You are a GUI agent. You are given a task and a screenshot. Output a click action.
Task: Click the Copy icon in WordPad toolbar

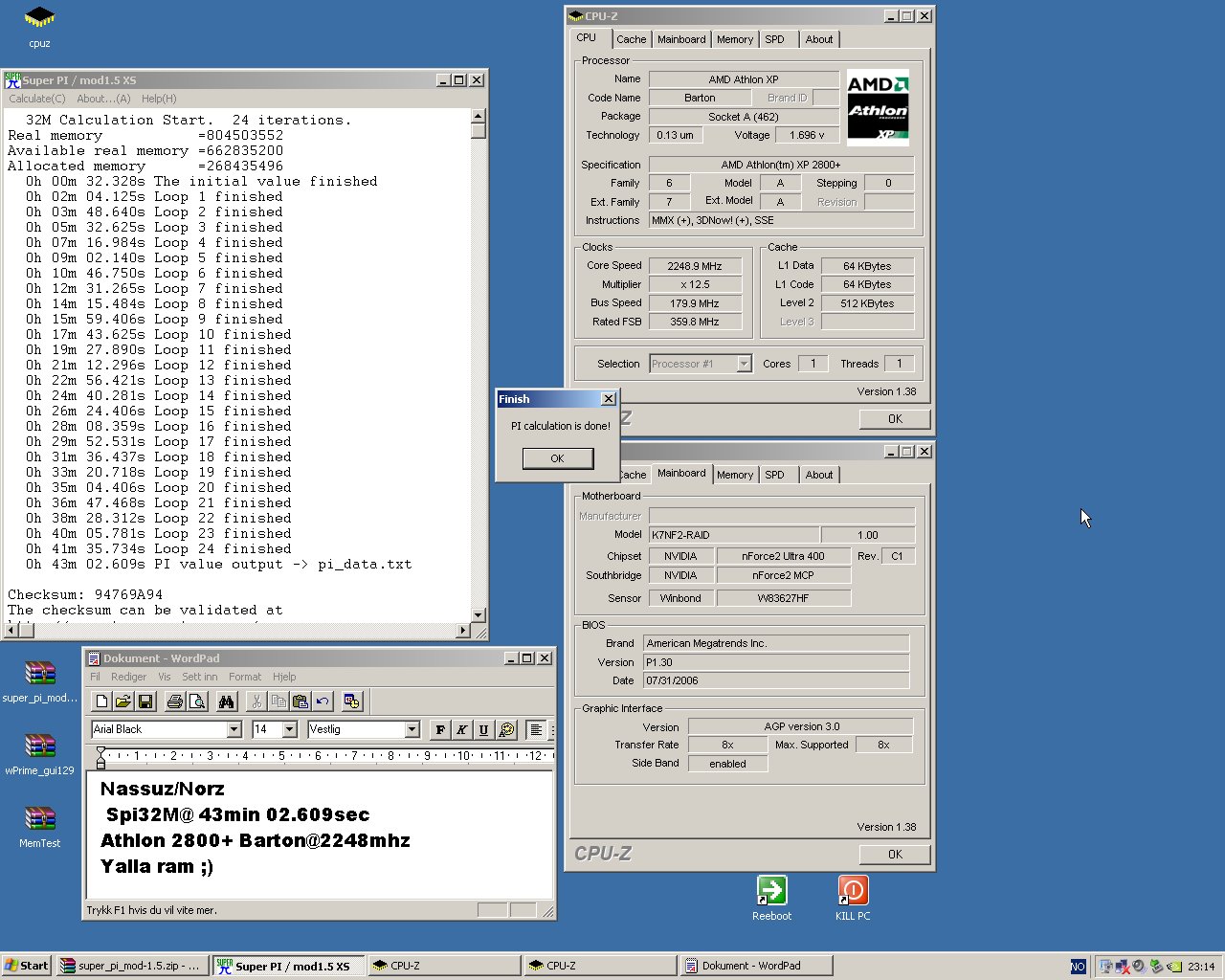[x=278, y=702]
